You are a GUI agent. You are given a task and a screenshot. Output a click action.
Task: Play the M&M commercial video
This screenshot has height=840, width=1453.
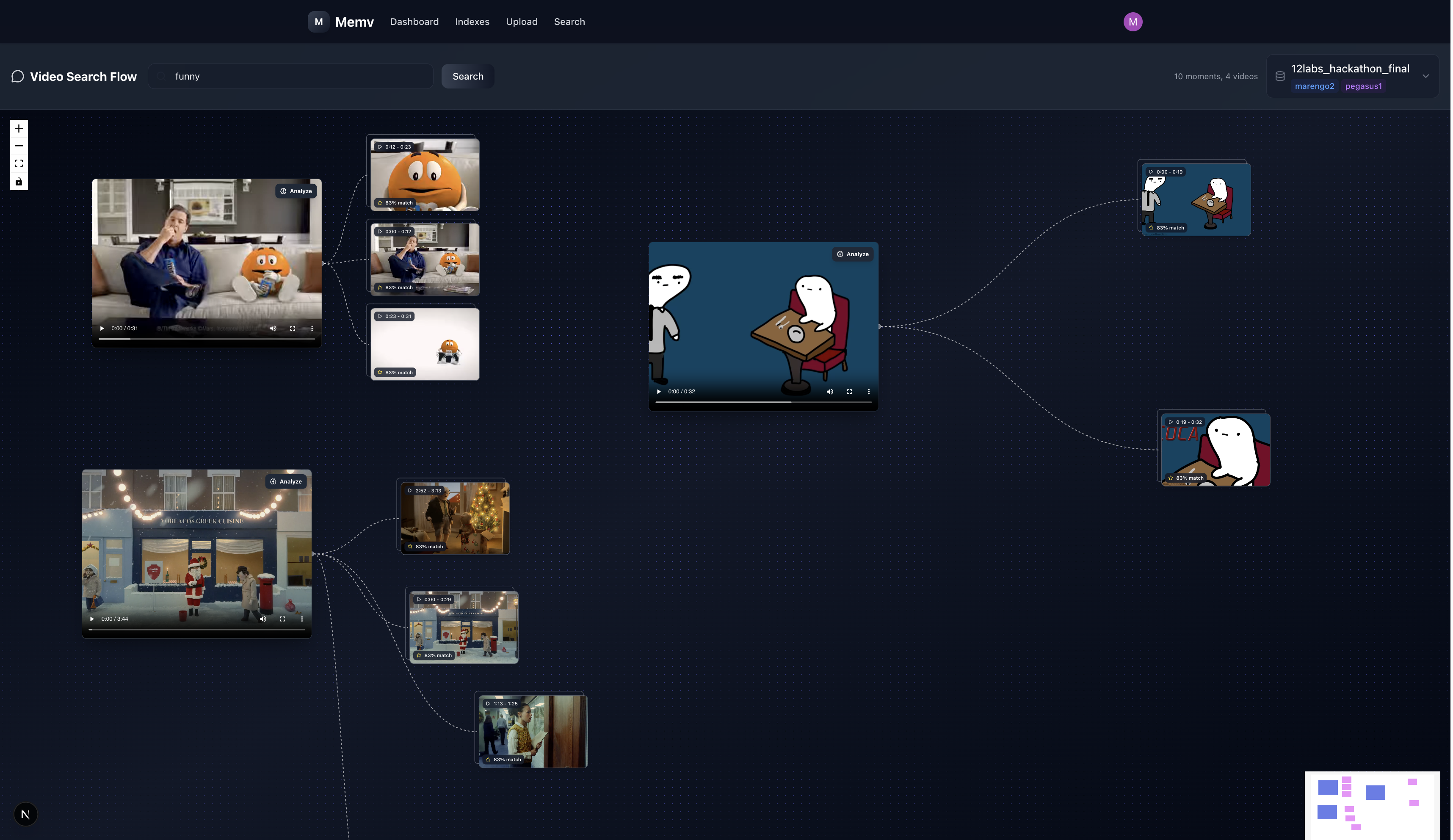click(x=102, y=329)
